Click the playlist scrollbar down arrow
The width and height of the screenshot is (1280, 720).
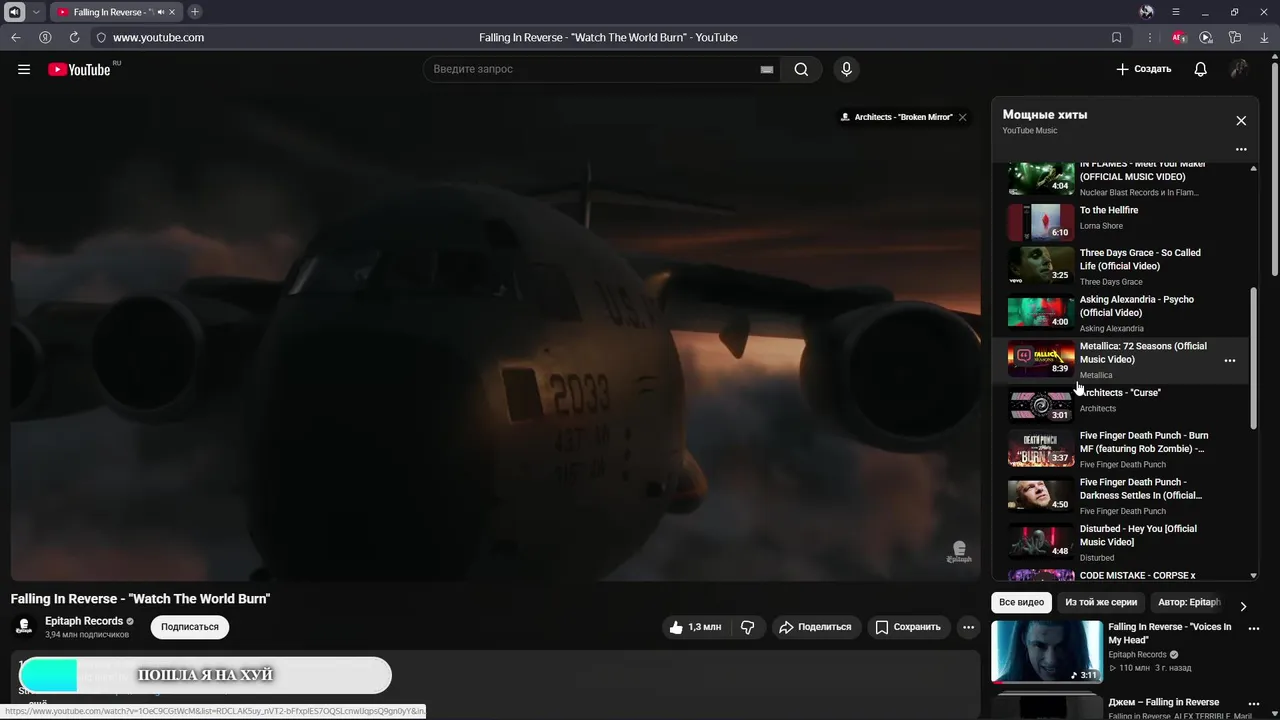1254,576
